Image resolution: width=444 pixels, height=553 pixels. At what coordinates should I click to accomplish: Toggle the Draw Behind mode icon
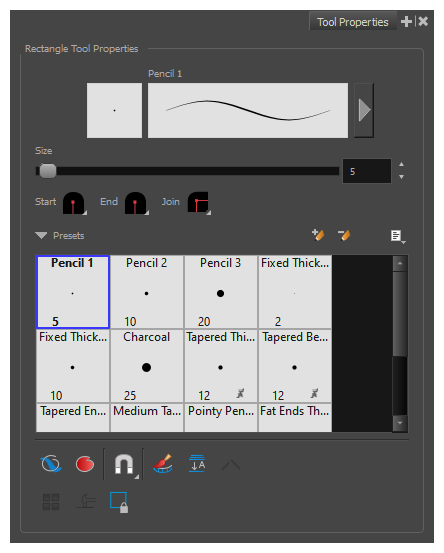pos(51,463)
